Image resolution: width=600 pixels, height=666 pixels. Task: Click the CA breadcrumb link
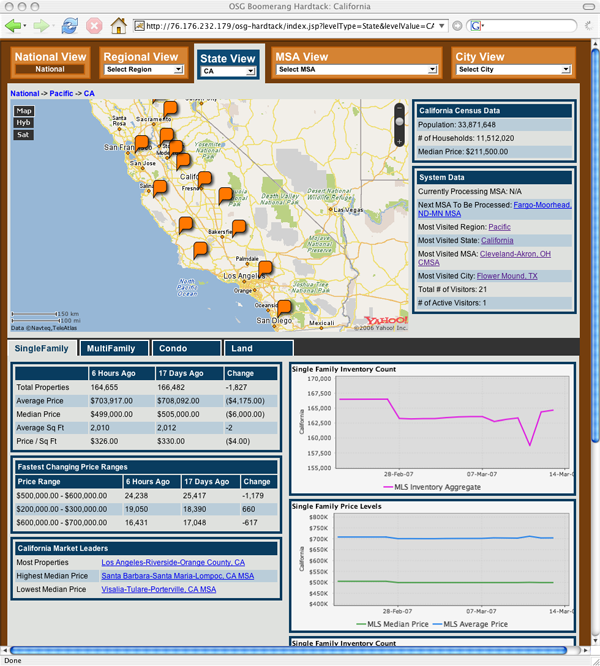(x=89, y=93)
